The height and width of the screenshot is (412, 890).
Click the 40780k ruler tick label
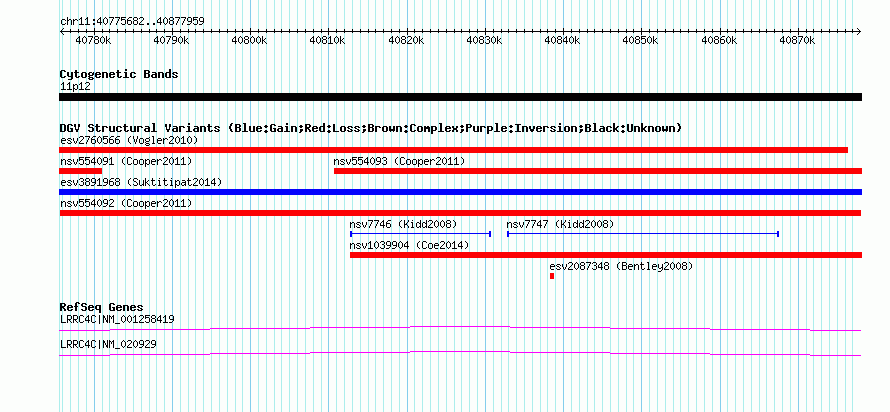point(93,41)
